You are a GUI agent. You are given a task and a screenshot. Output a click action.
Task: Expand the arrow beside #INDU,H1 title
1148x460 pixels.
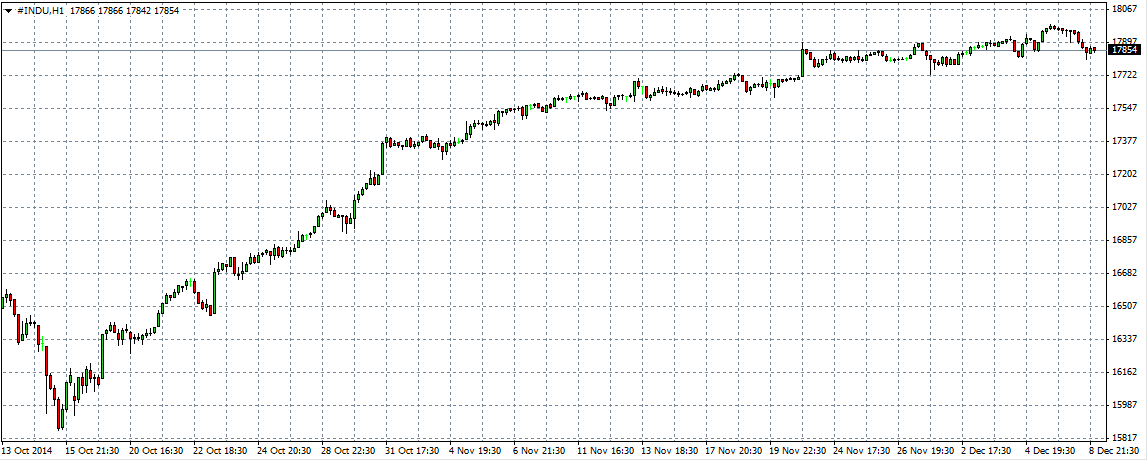click(8, 10)
